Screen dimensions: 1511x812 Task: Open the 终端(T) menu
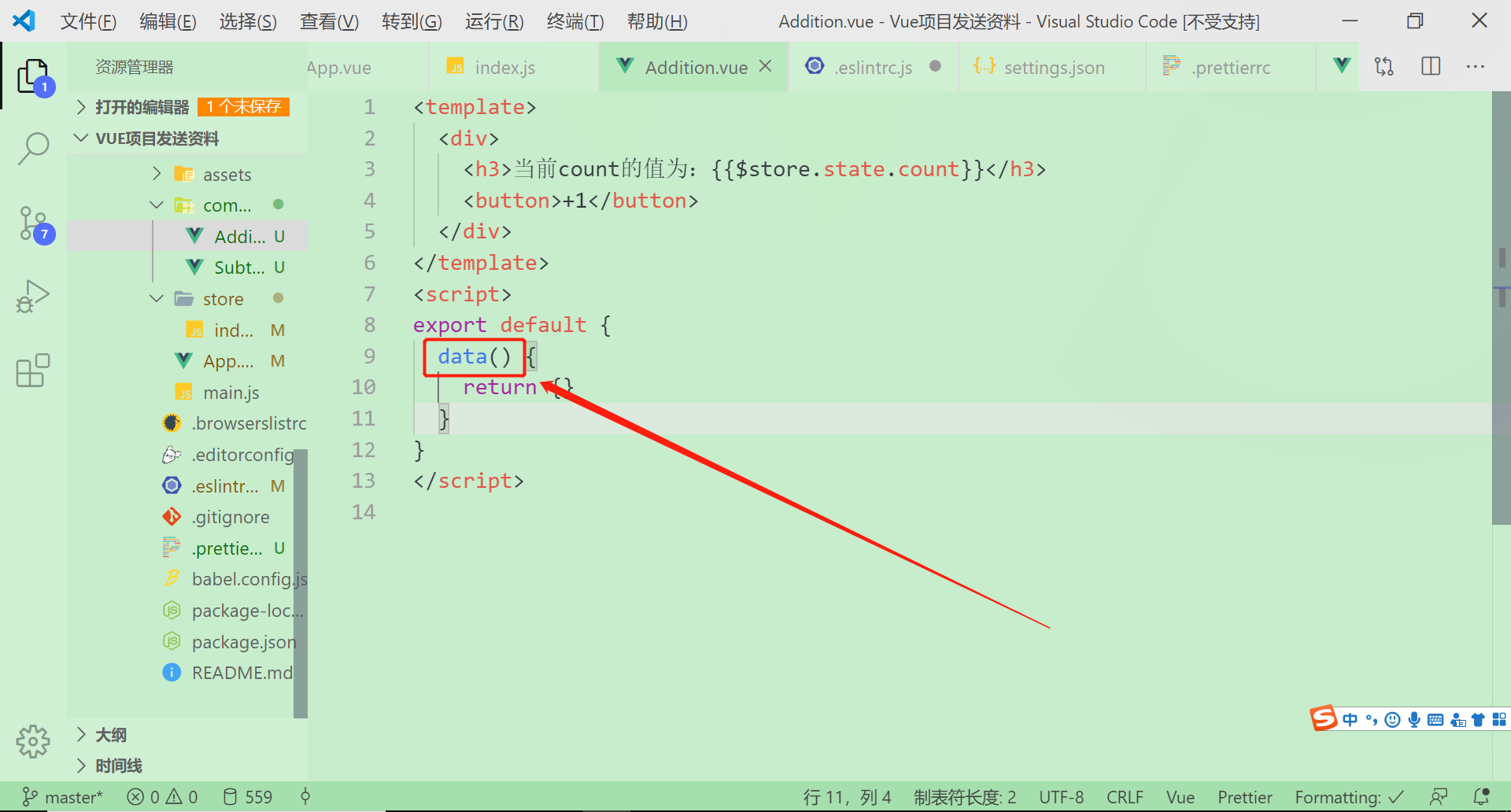point(575,21)
